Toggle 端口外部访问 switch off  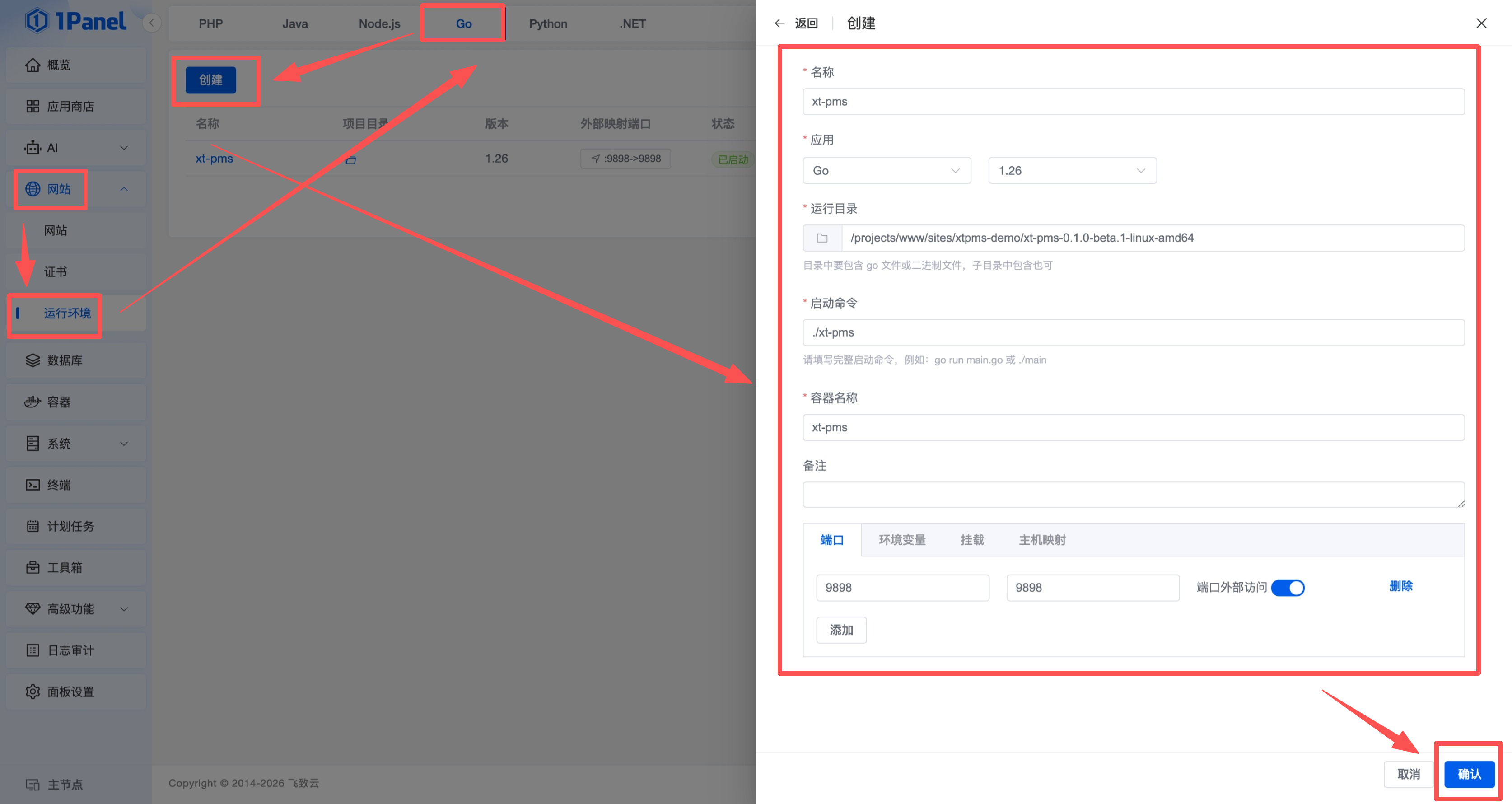pyautogui.click(x=1287, y=588)
